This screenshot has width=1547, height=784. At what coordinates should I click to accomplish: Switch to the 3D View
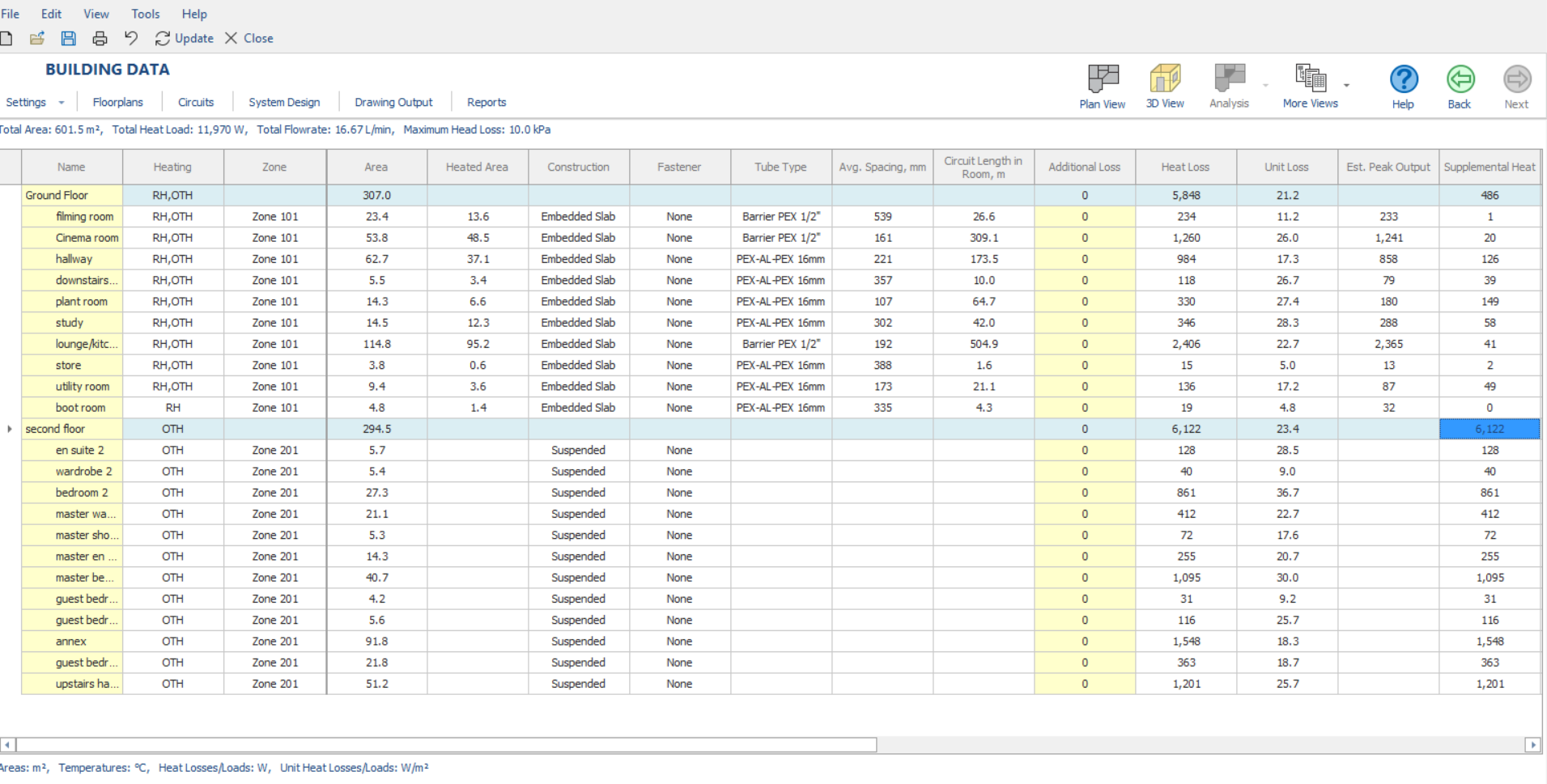(x=1165, y=87)
